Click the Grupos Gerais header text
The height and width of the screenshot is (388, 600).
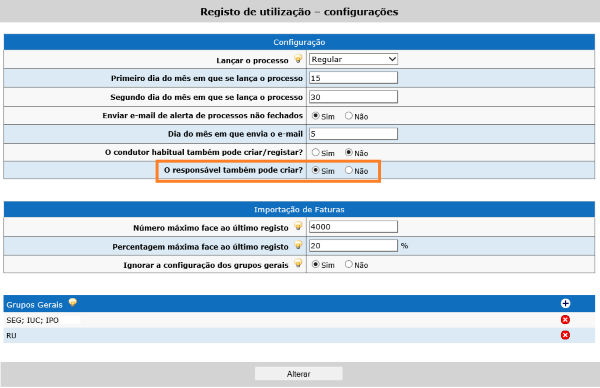tap(34, 305)
